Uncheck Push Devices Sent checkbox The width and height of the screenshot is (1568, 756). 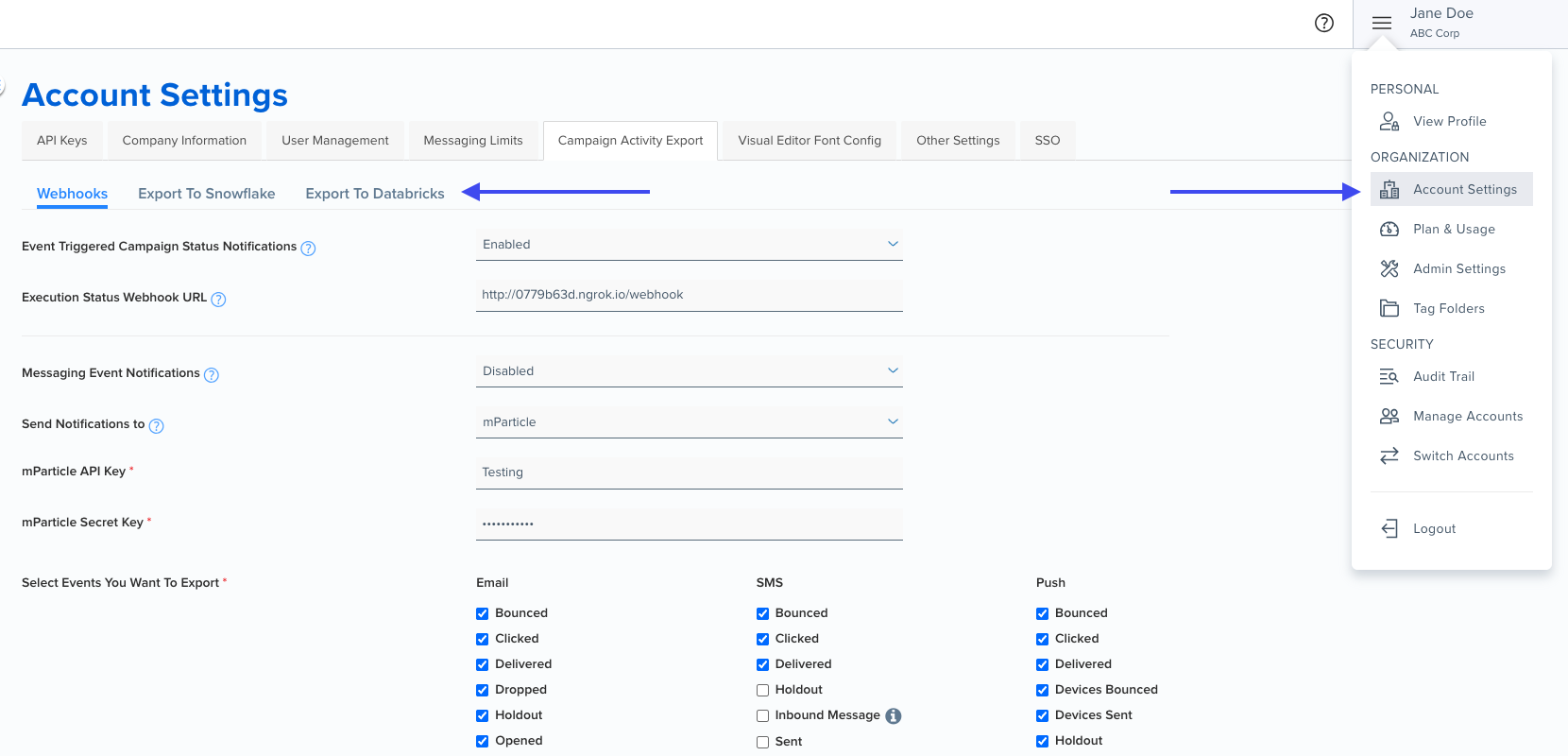(x=1042, y=715)
